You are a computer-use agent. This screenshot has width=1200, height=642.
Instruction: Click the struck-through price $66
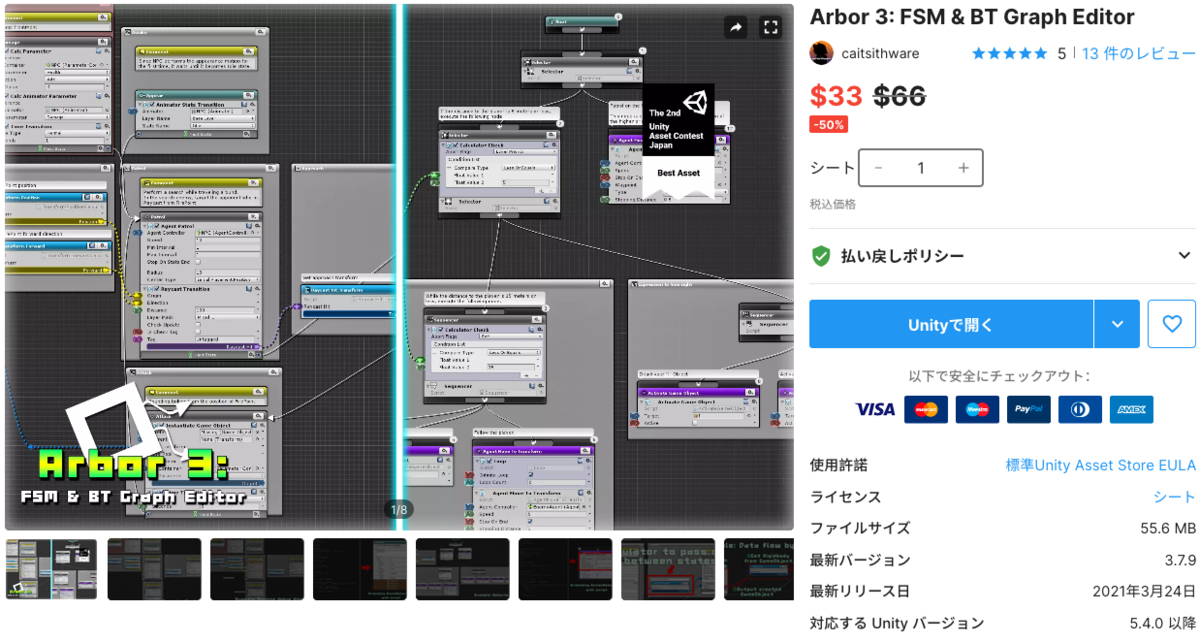(x=900, y=96)
